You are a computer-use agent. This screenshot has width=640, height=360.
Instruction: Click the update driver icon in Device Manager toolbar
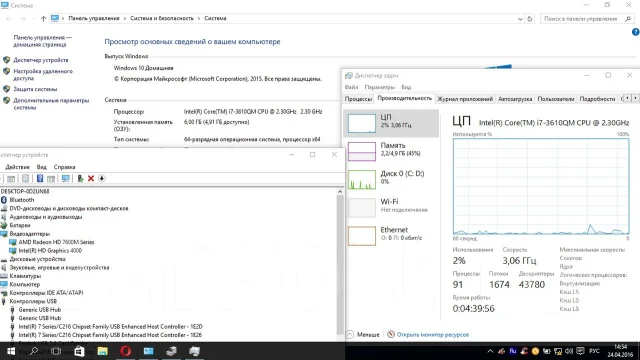click(x=80, y=178)
